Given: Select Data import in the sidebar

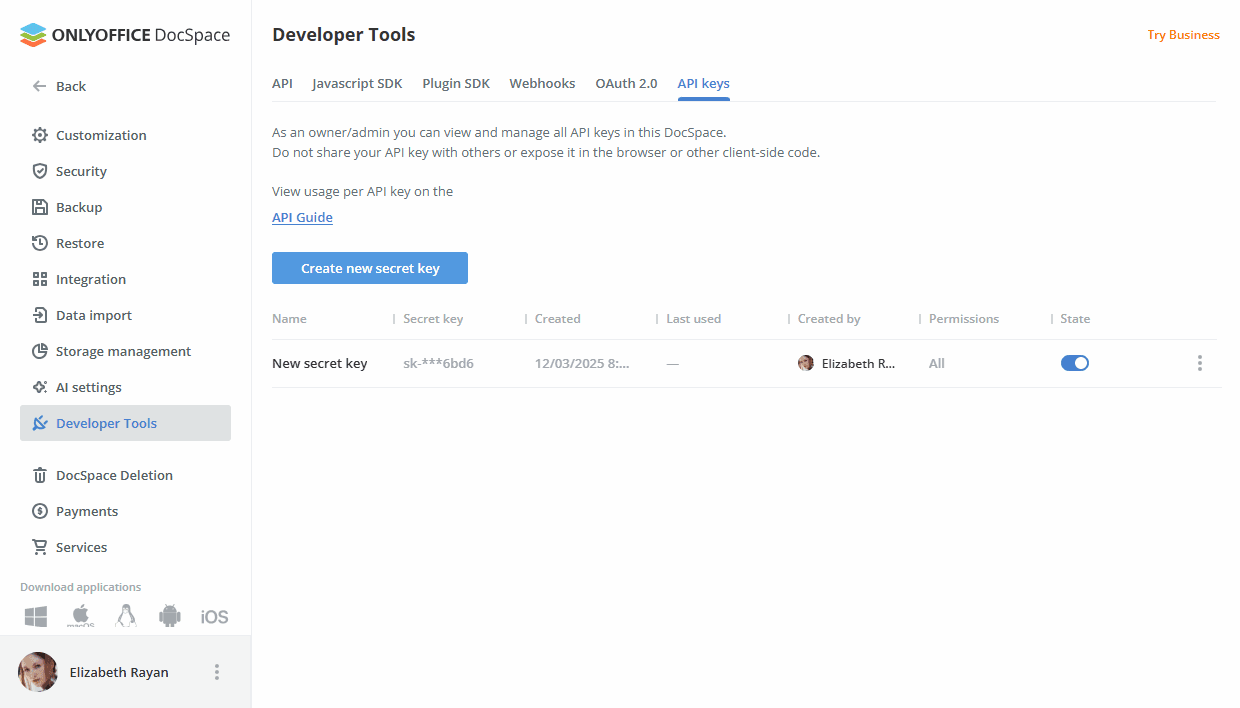Looking at the screenshot, I should click(92, 315).
